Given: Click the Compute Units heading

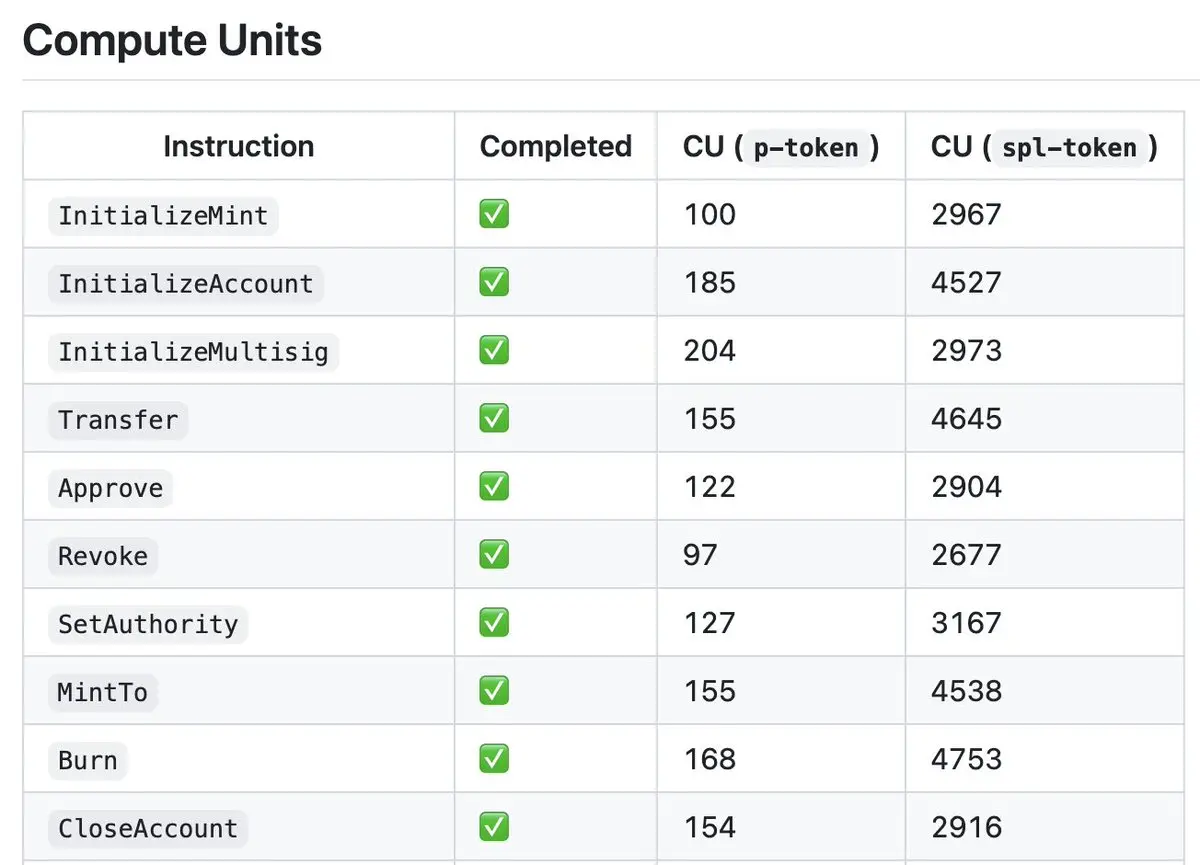Looking at the screenshot, I should [172, 41].
